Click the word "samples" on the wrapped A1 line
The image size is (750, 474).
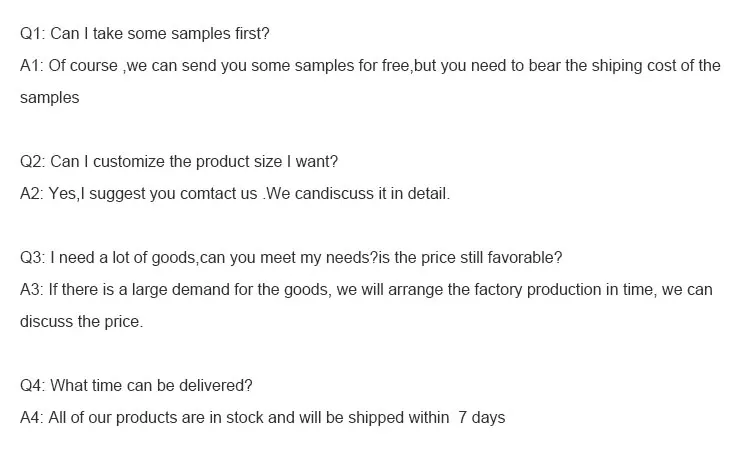click(x=49, y=98)
